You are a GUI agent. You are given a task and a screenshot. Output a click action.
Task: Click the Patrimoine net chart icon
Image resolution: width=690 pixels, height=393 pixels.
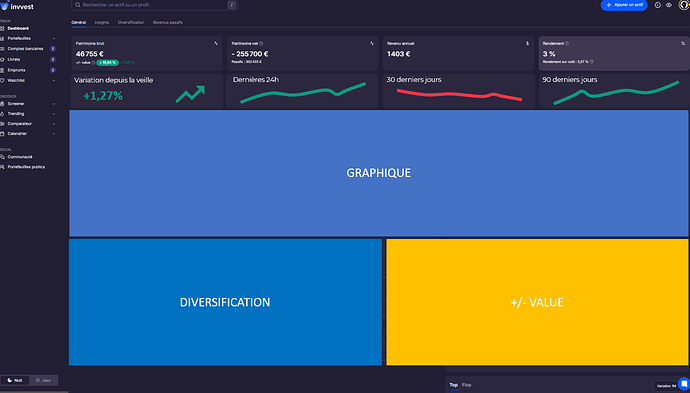(372, 44)
